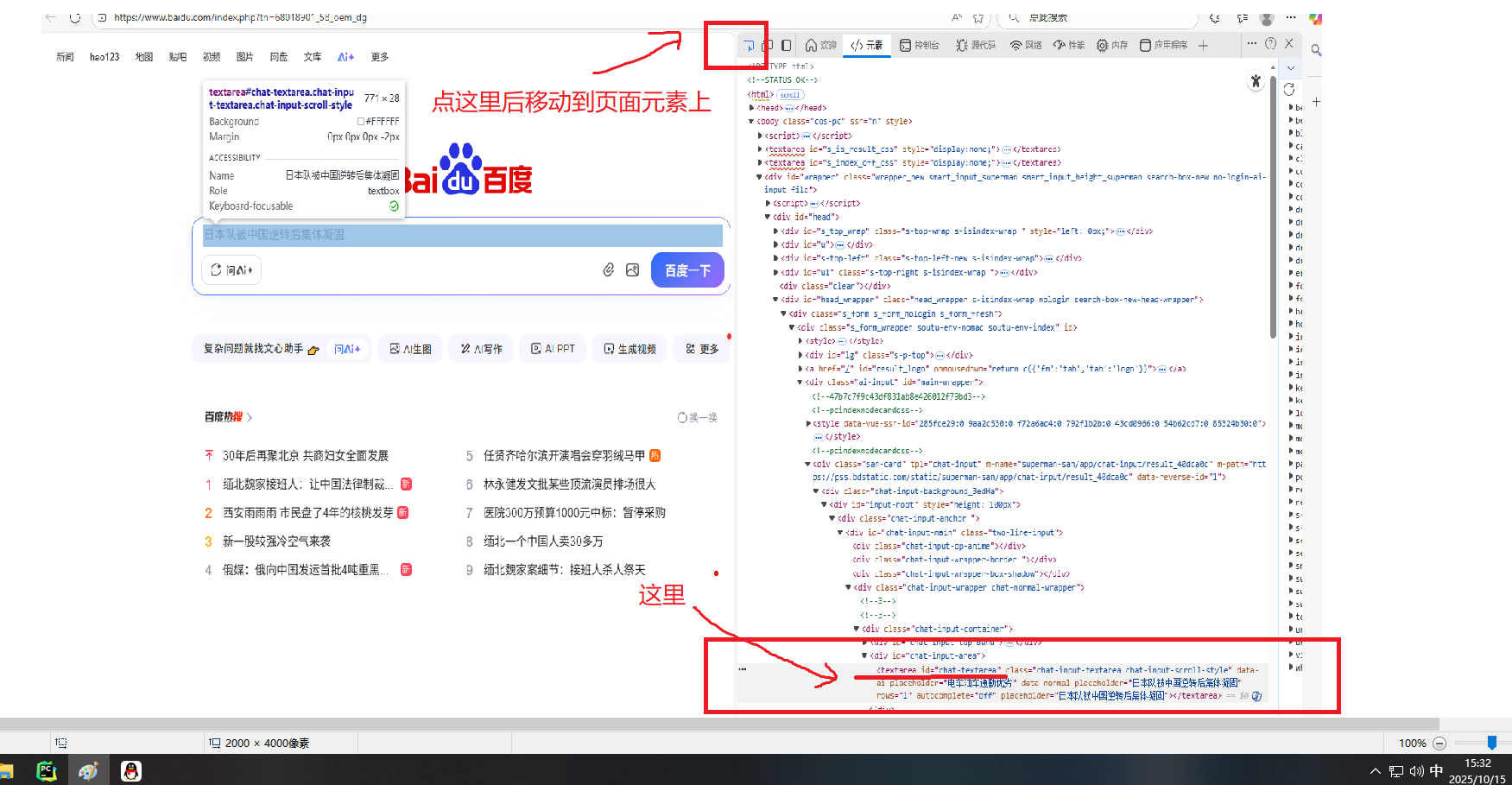Click the 问AI+ button inside the search box

pos(232,270)
